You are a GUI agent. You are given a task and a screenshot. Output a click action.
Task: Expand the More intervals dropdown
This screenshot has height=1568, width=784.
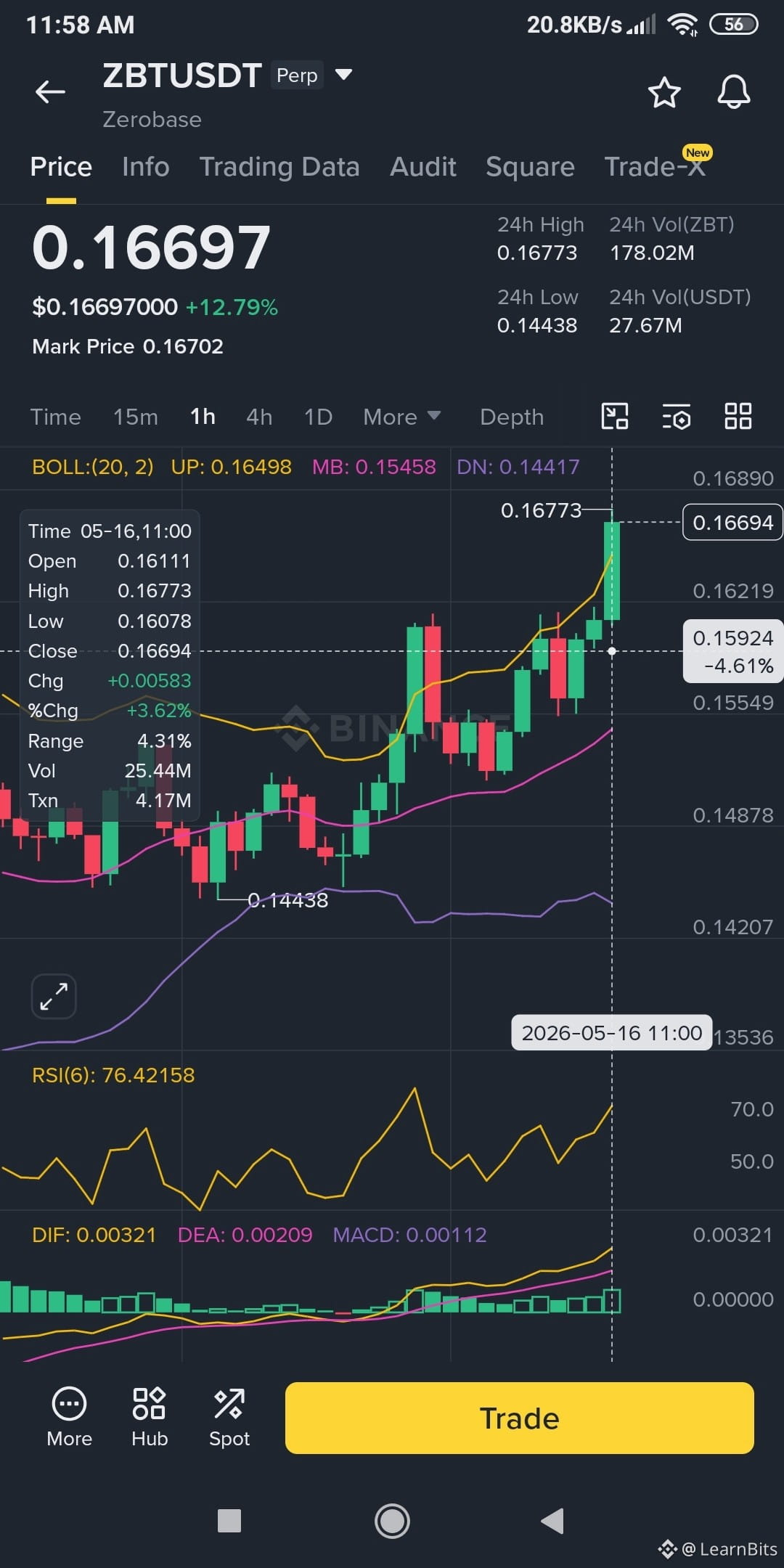[401, 417]
